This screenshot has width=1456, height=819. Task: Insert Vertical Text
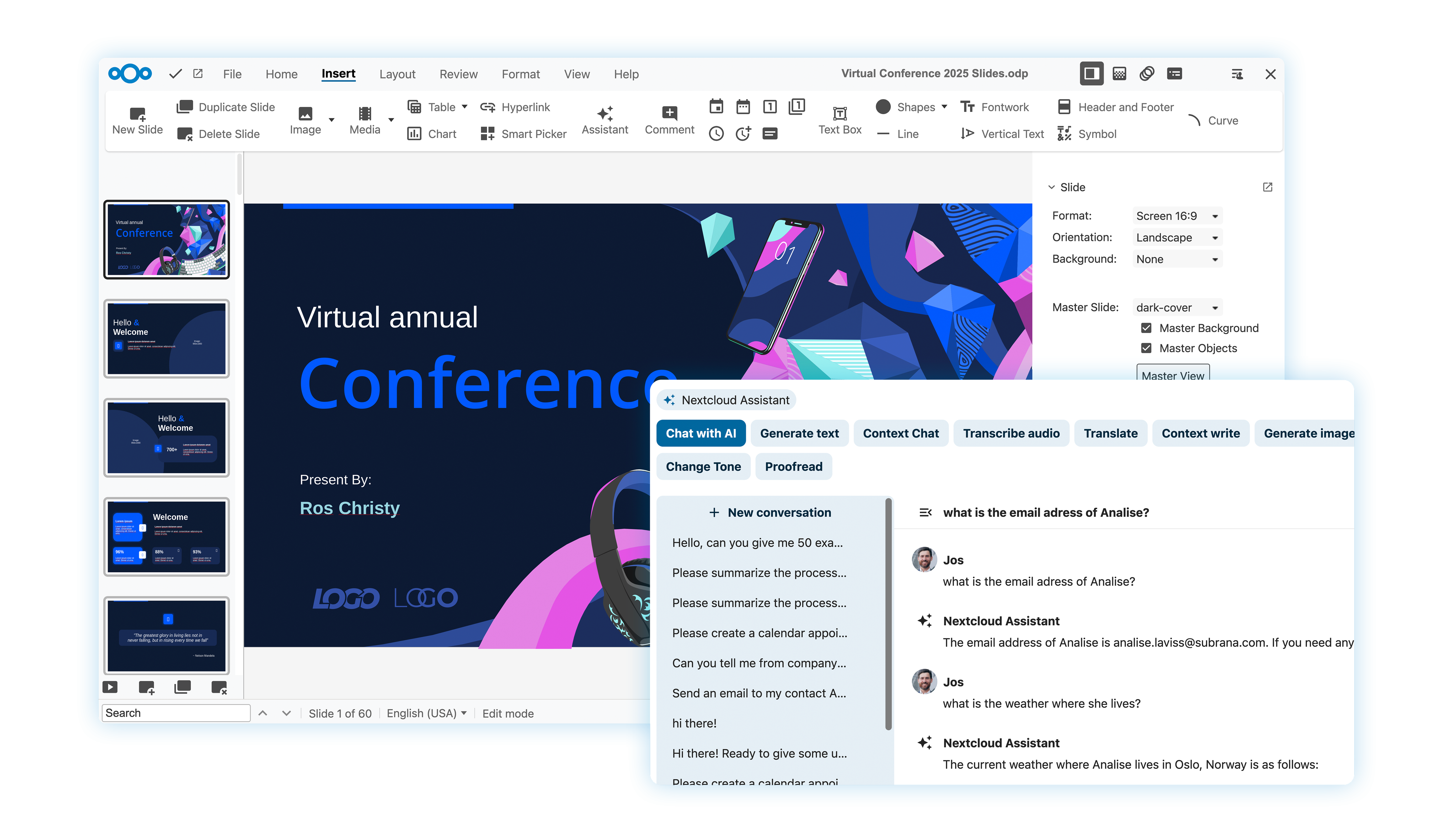pos(1002,134)
